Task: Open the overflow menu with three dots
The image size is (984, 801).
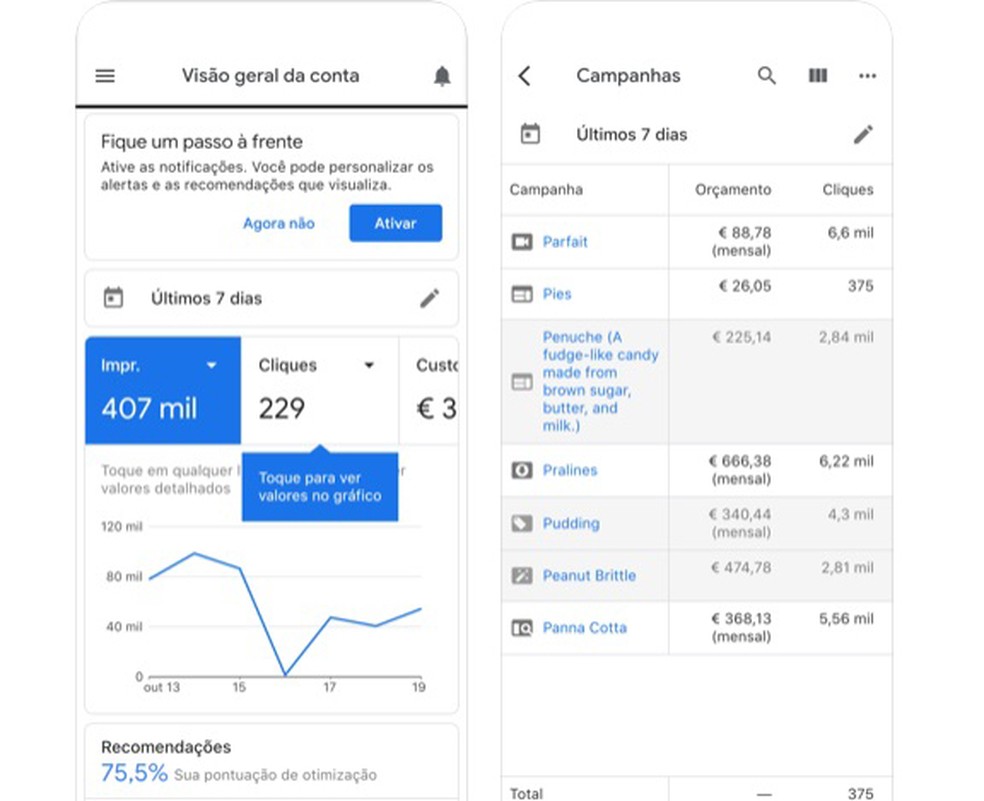Action: pos(867,75)
